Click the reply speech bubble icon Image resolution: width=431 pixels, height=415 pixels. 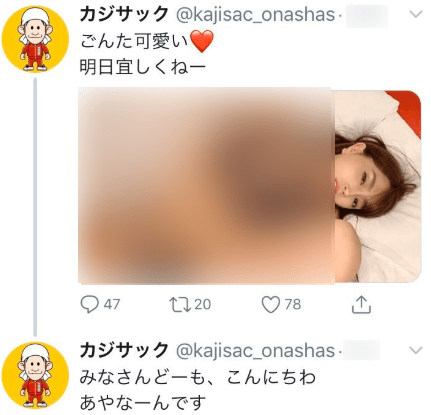click(90, 305)
